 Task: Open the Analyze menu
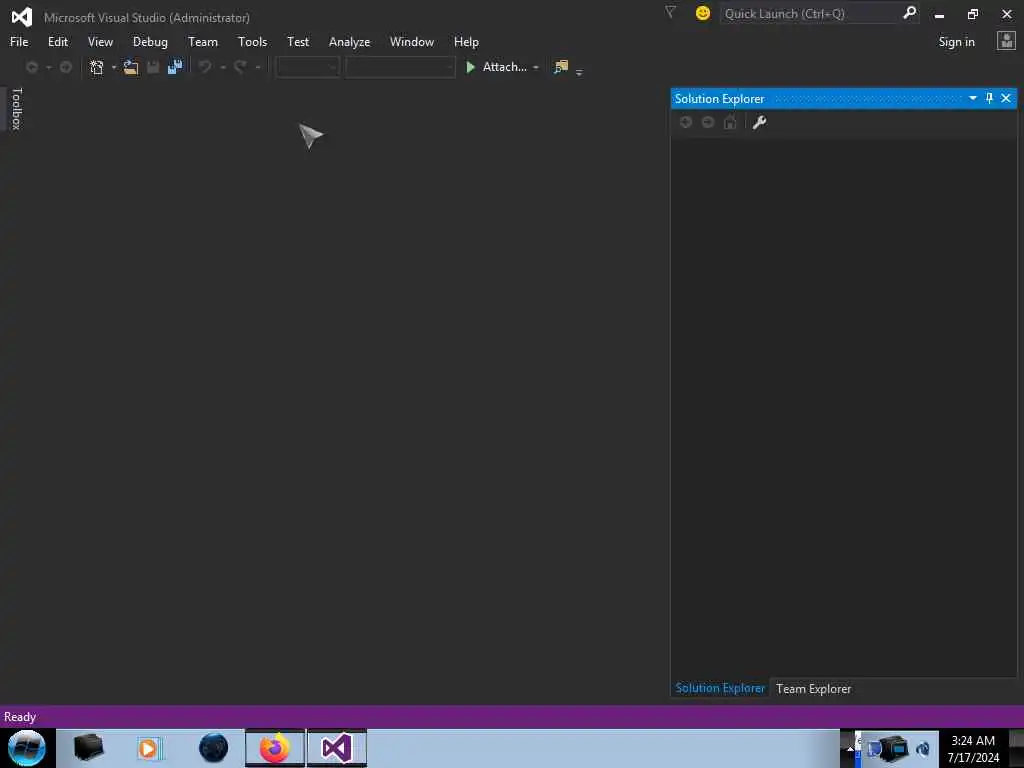pyautogui.click(x=349, y=42)
